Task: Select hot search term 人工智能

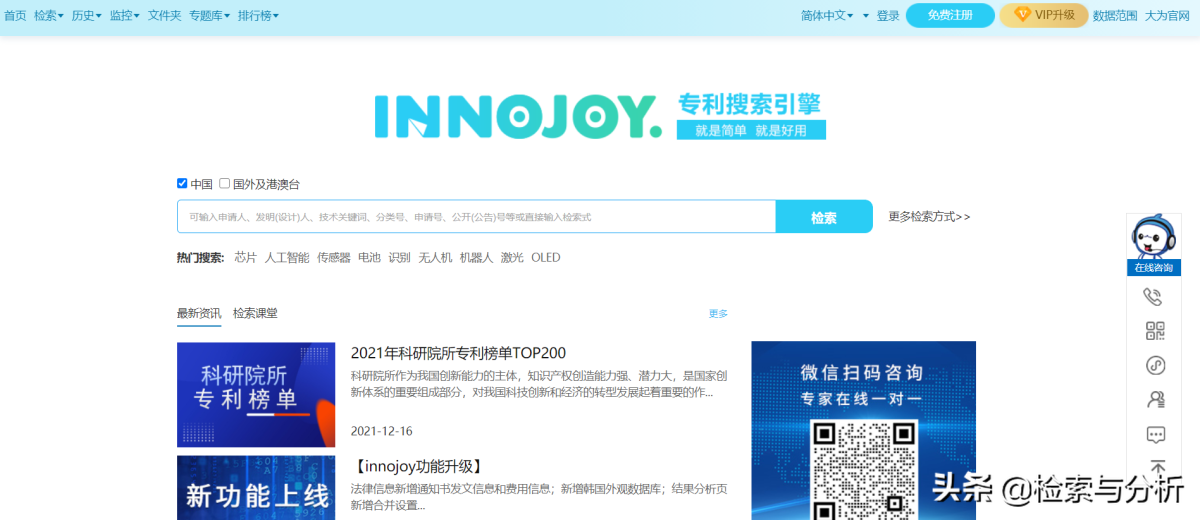Action: (x=287, y=257)
